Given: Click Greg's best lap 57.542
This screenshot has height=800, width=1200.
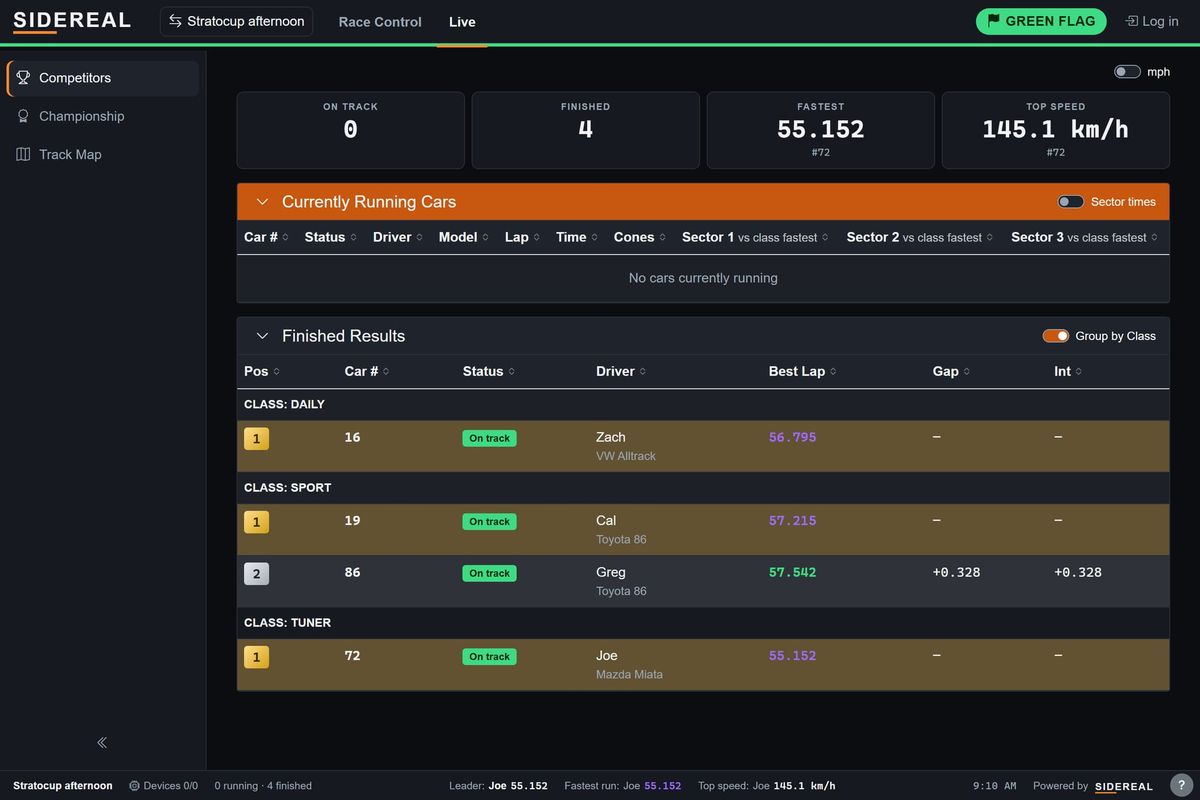Looking at the screenshot, I should click(793, 573).
